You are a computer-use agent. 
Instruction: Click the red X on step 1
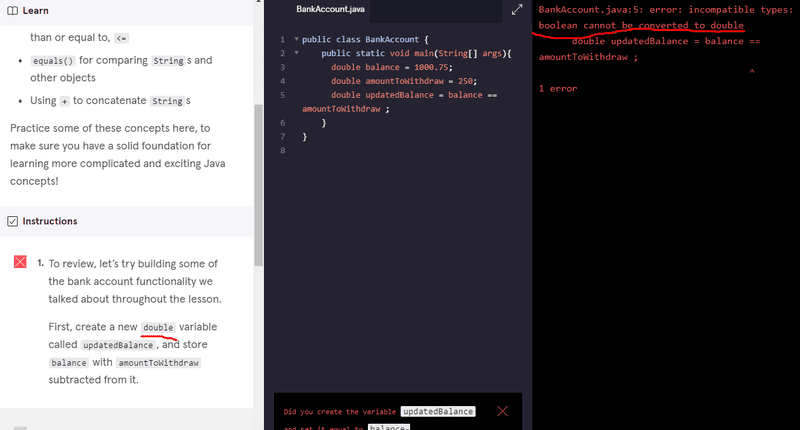20,262
